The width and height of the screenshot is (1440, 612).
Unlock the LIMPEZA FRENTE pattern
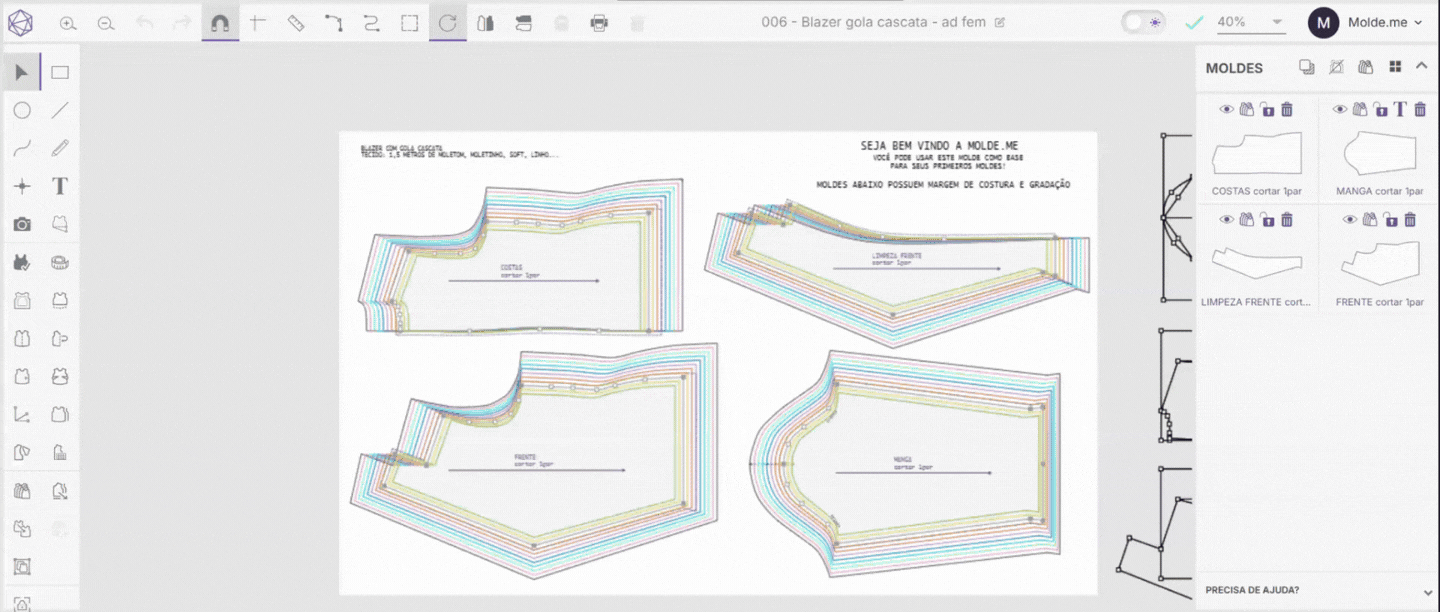click(x=1267, y=219)
